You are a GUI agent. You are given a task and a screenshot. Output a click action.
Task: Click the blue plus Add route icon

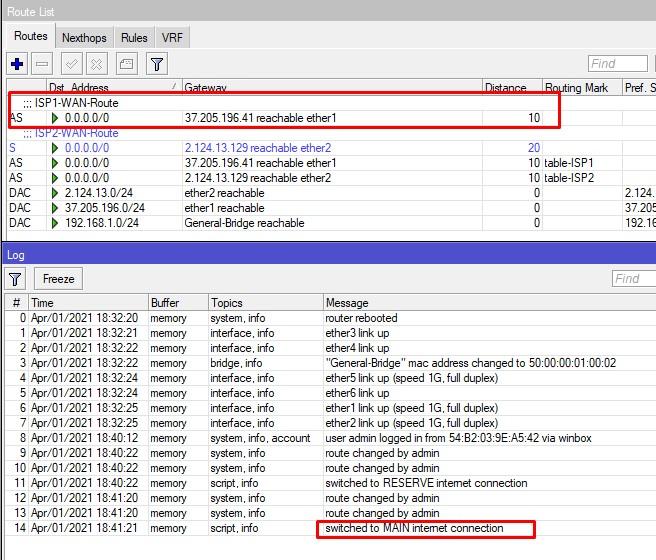(x=18, y=64)
